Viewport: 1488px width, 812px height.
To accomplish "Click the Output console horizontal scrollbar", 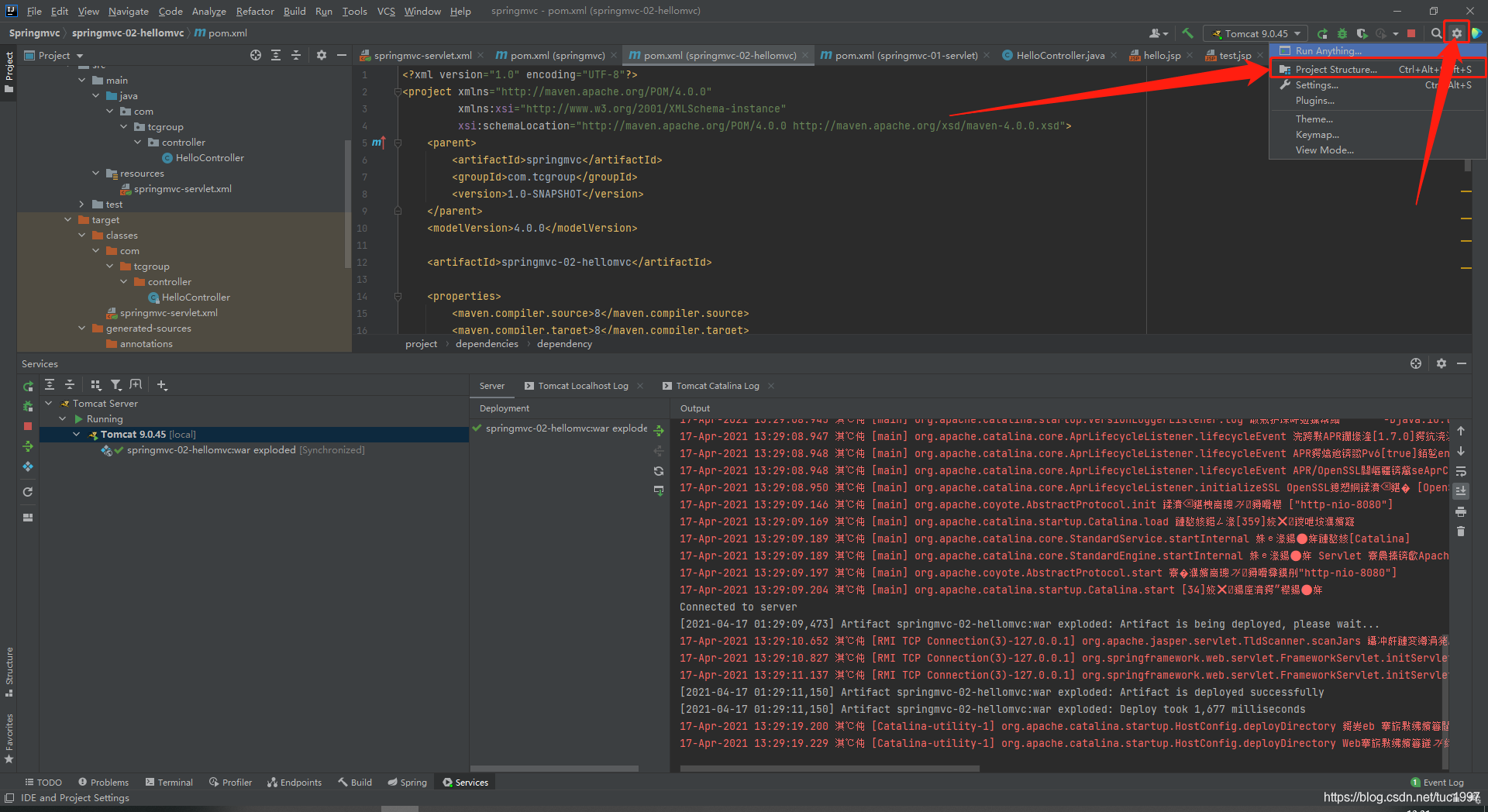I will click(x=829, y=769).
